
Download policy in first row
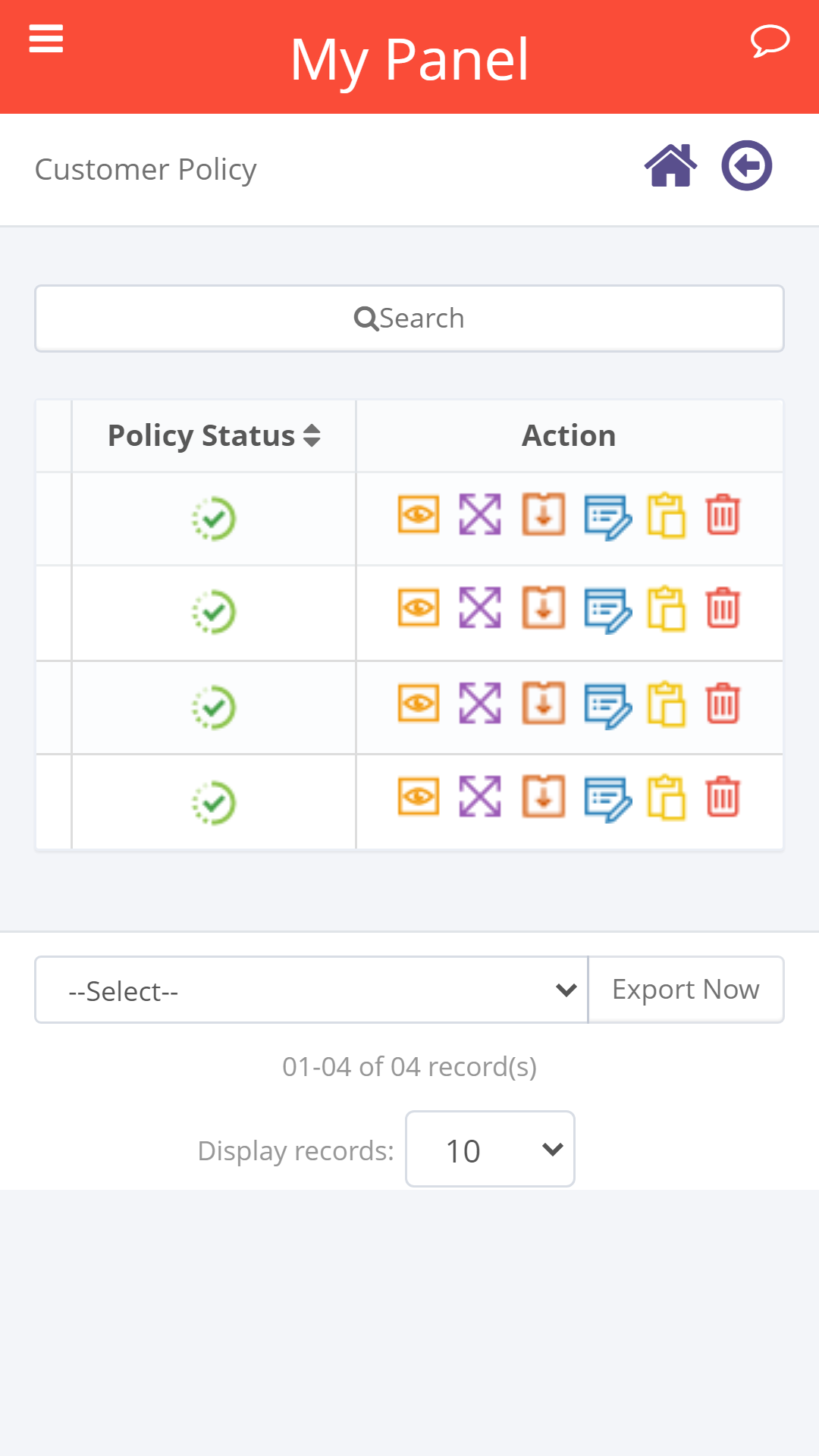coord(544,514)
